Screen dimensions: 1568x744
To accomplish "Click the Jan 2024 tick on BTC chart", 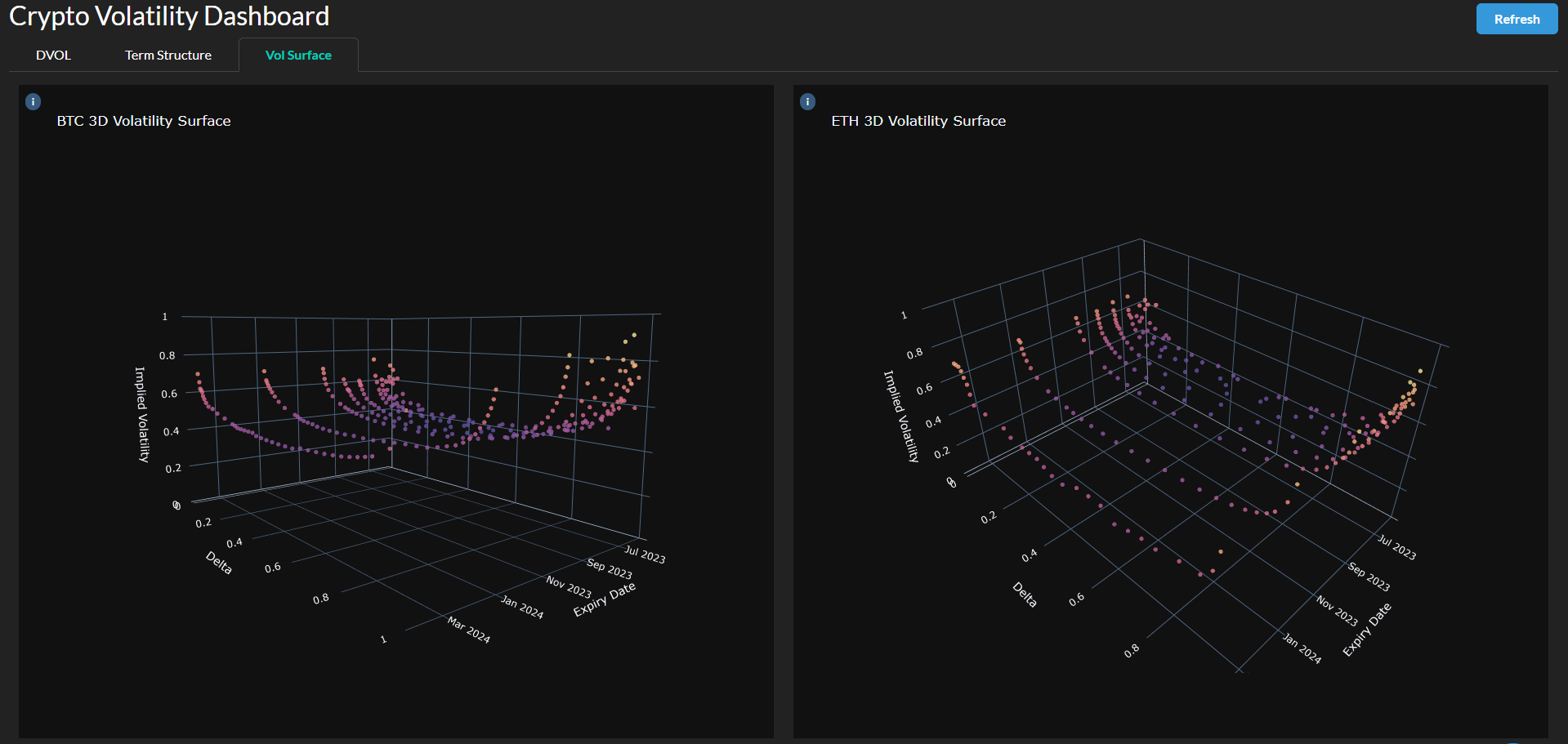I will [522, 607].
